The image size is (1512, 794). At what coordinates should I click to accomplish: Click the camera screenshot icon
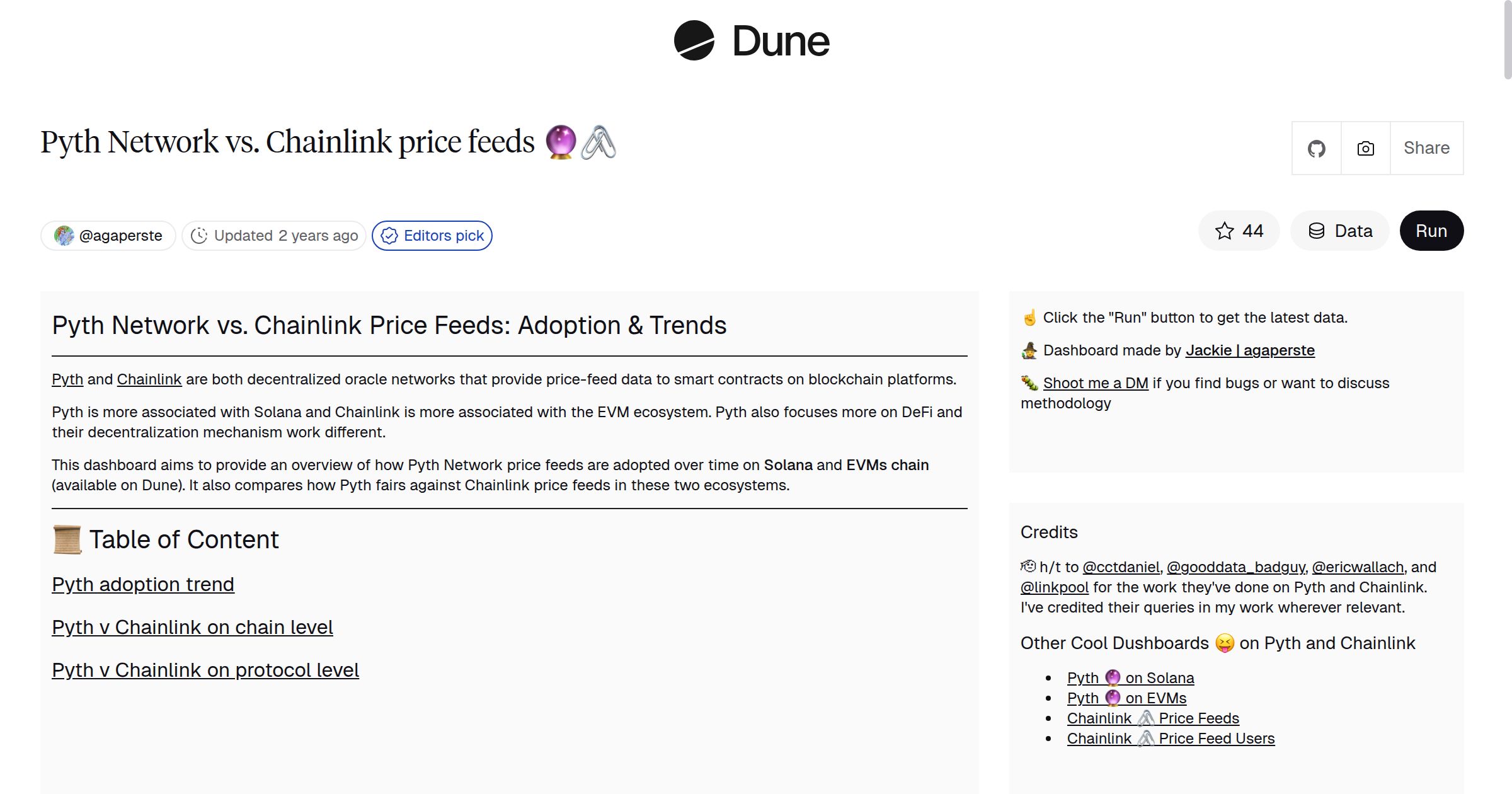(1365, 148)
